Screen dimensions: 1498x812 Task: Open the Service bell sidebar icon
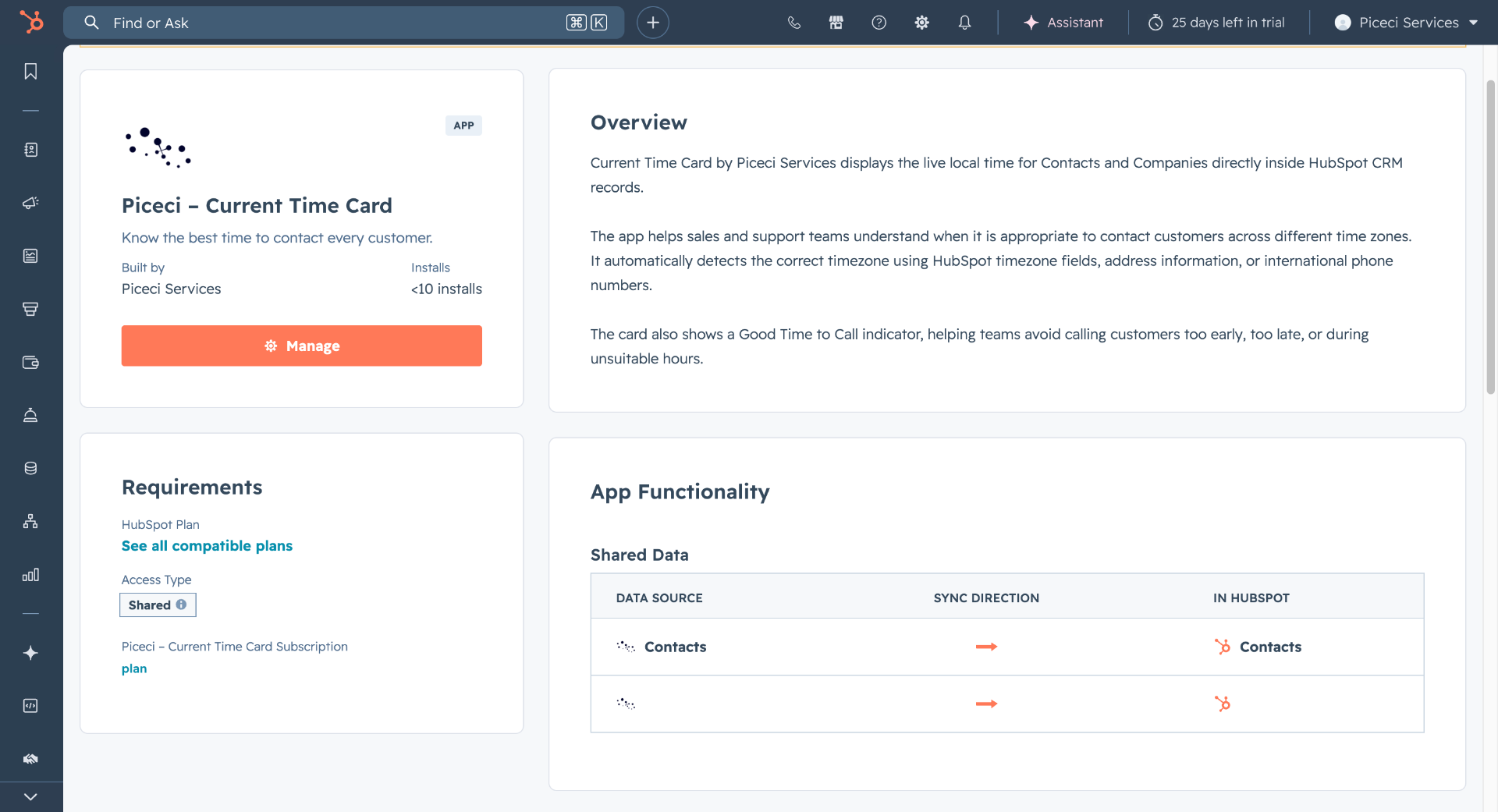click(x=30, y=415)
